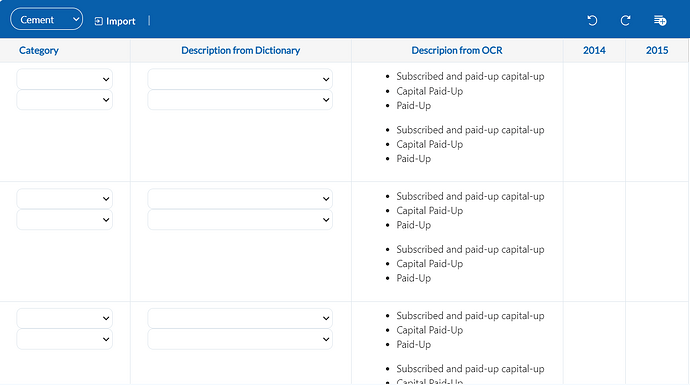Click the redo arrow icon
Viewport: 690px width, 385px height.
[x=625, y=20]
